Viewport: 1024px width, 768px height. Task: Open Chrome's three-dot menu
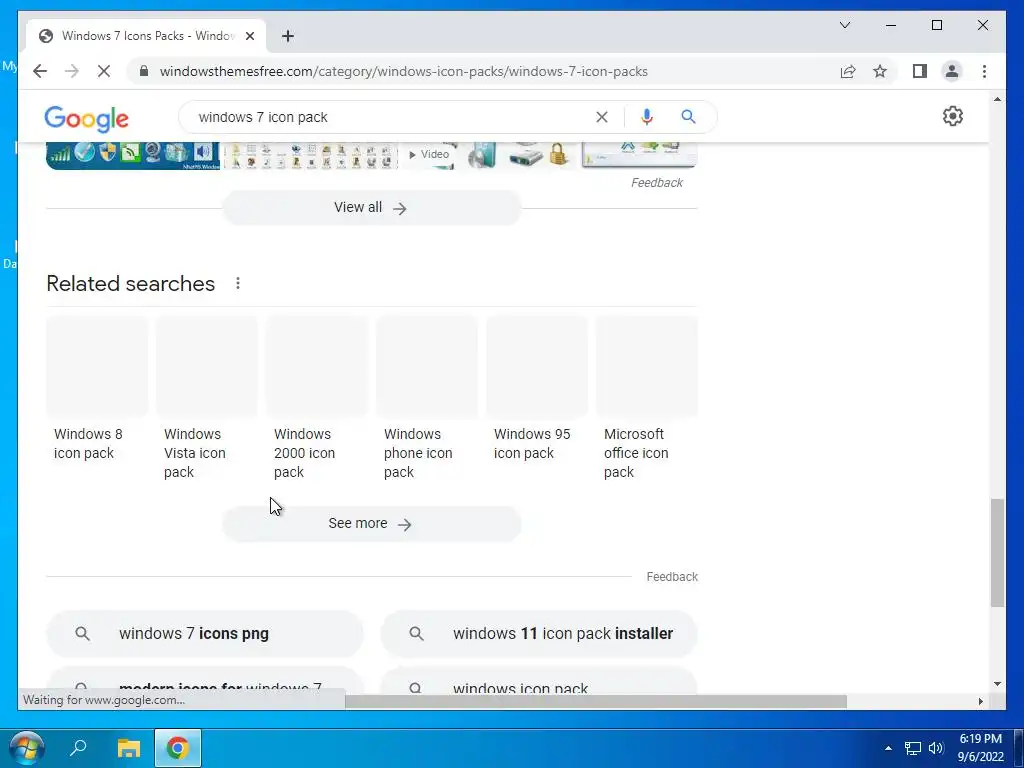[984, 71]
